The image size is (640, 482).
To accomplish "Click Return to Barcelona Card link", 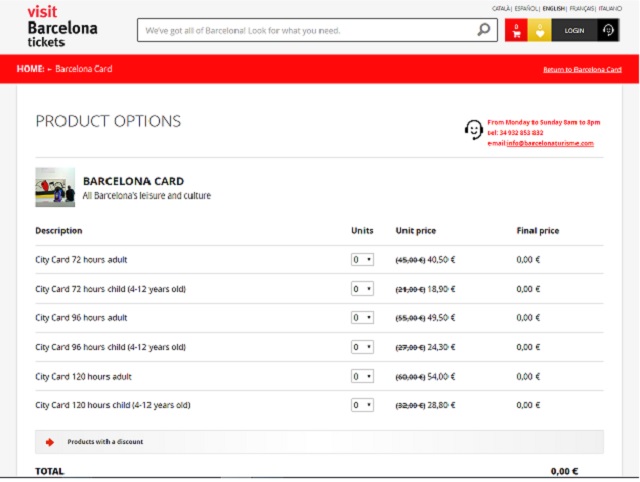I will coord(582,69).
